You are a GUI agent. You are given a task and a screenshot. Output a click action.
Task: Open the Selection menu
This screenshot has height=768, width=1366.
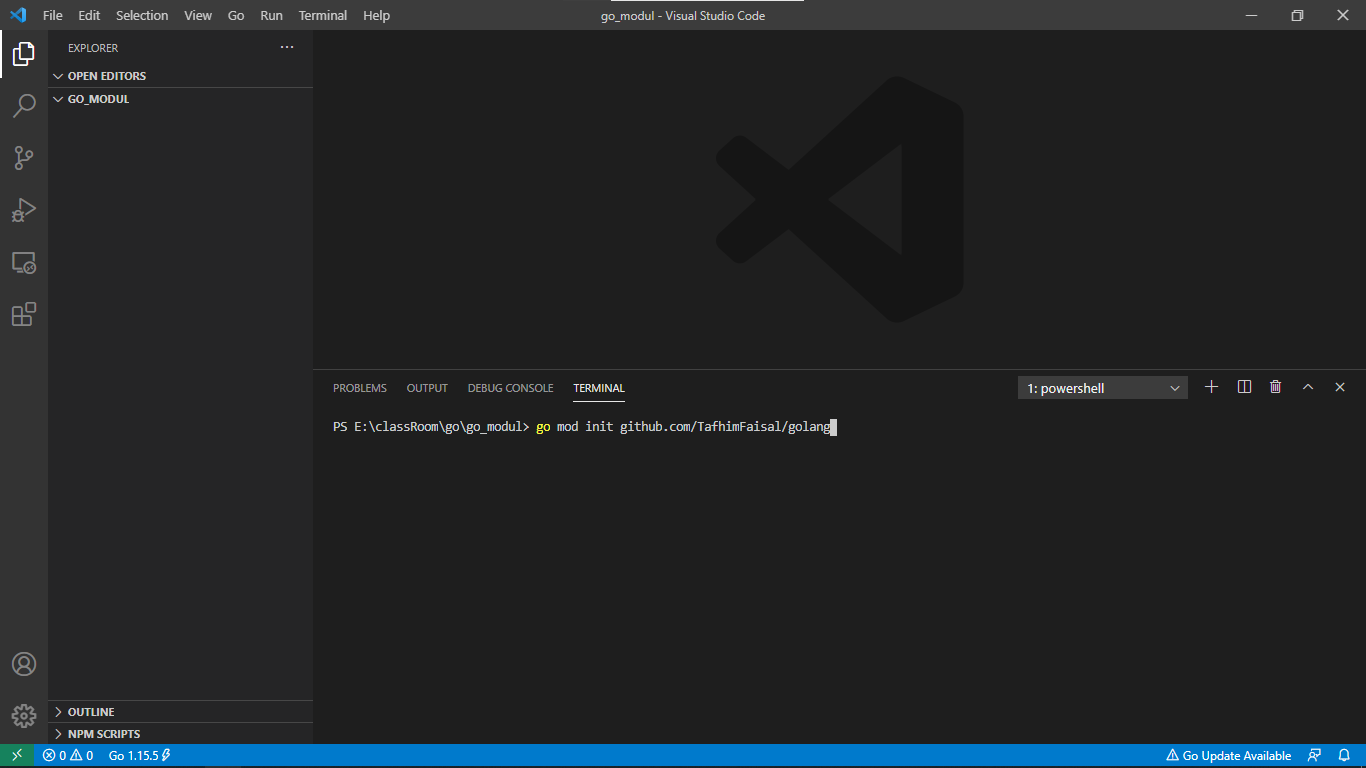point(142,15)
